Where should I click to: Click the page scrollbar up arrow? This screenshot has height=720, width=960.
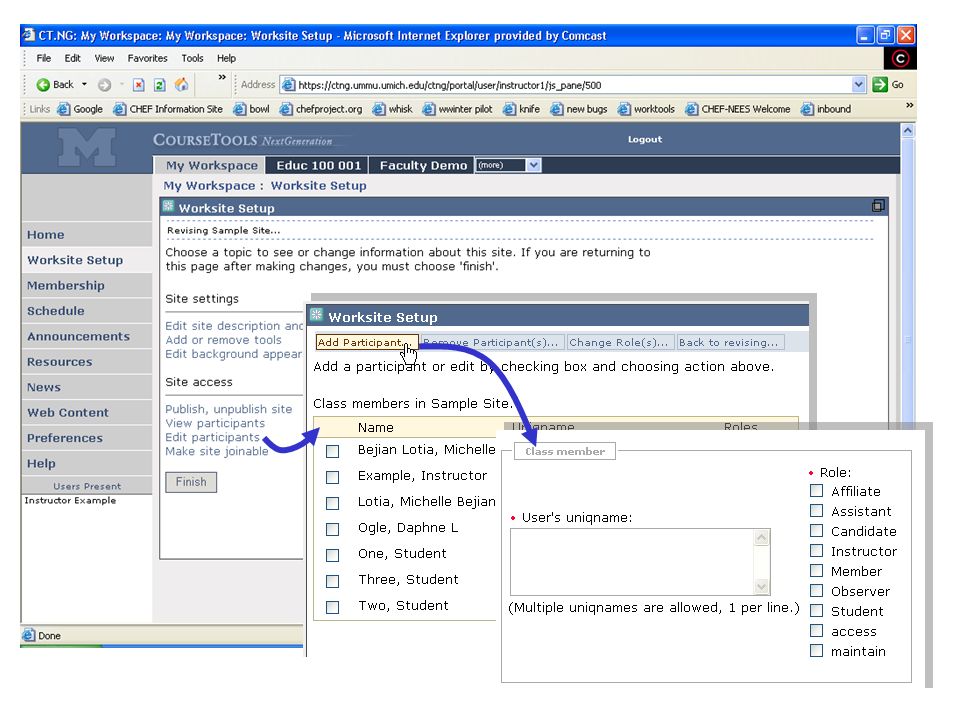coord(908,130)
